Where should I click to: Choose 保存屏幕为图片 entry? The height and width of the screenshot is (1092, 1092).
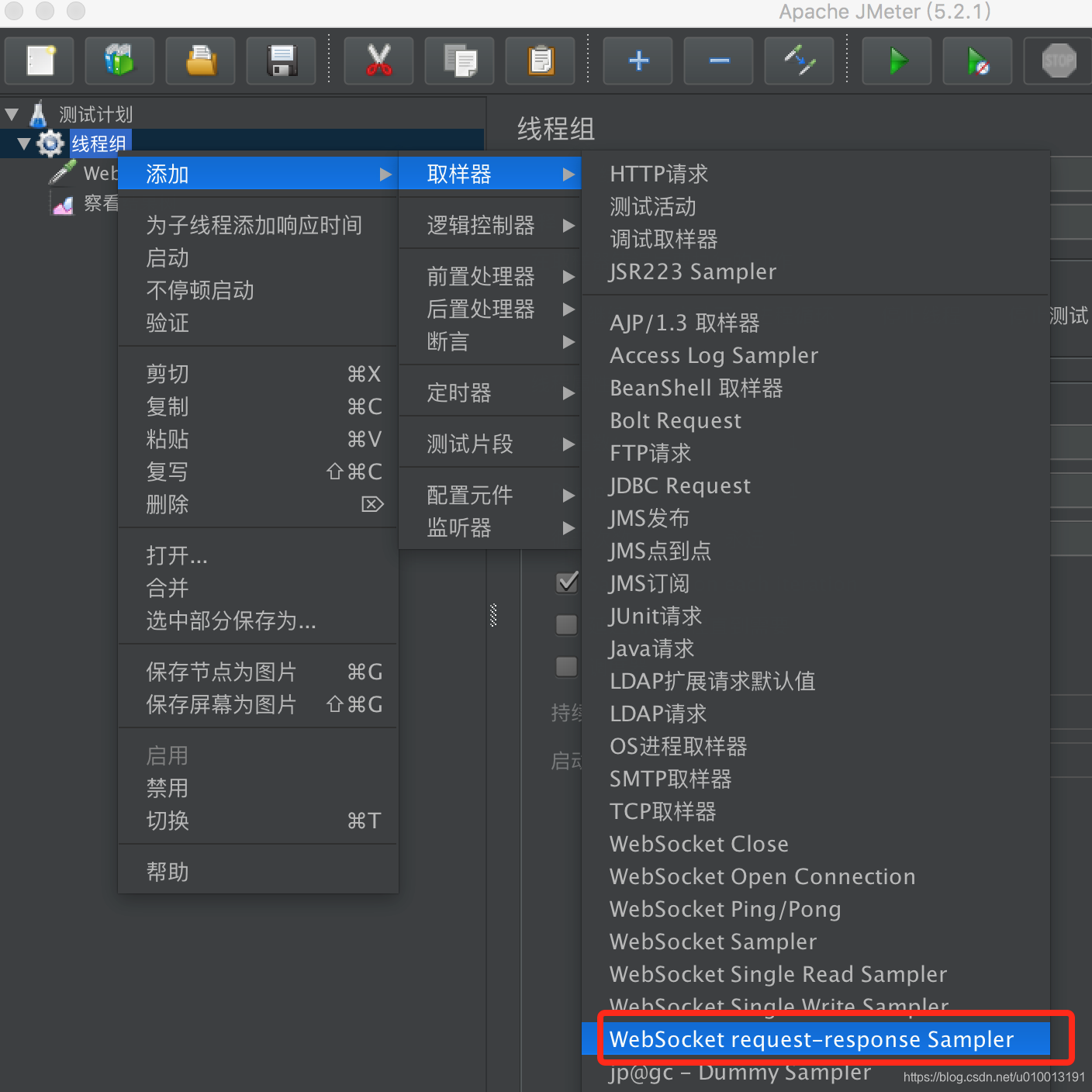tap(258, 705)
